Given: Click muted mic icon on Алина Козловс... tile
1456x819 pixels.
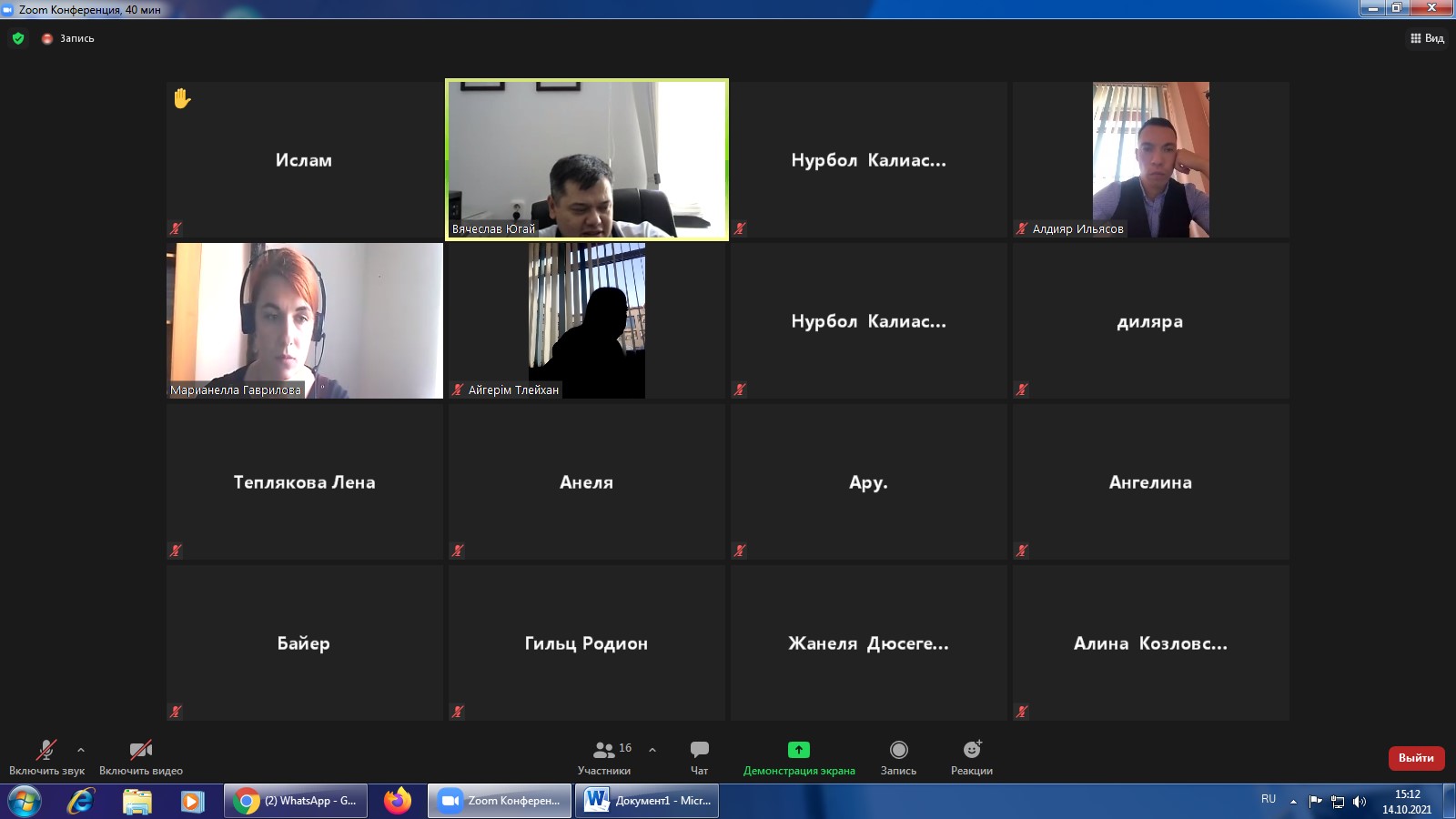Looking at the screenshot, I should (1022, 712).
